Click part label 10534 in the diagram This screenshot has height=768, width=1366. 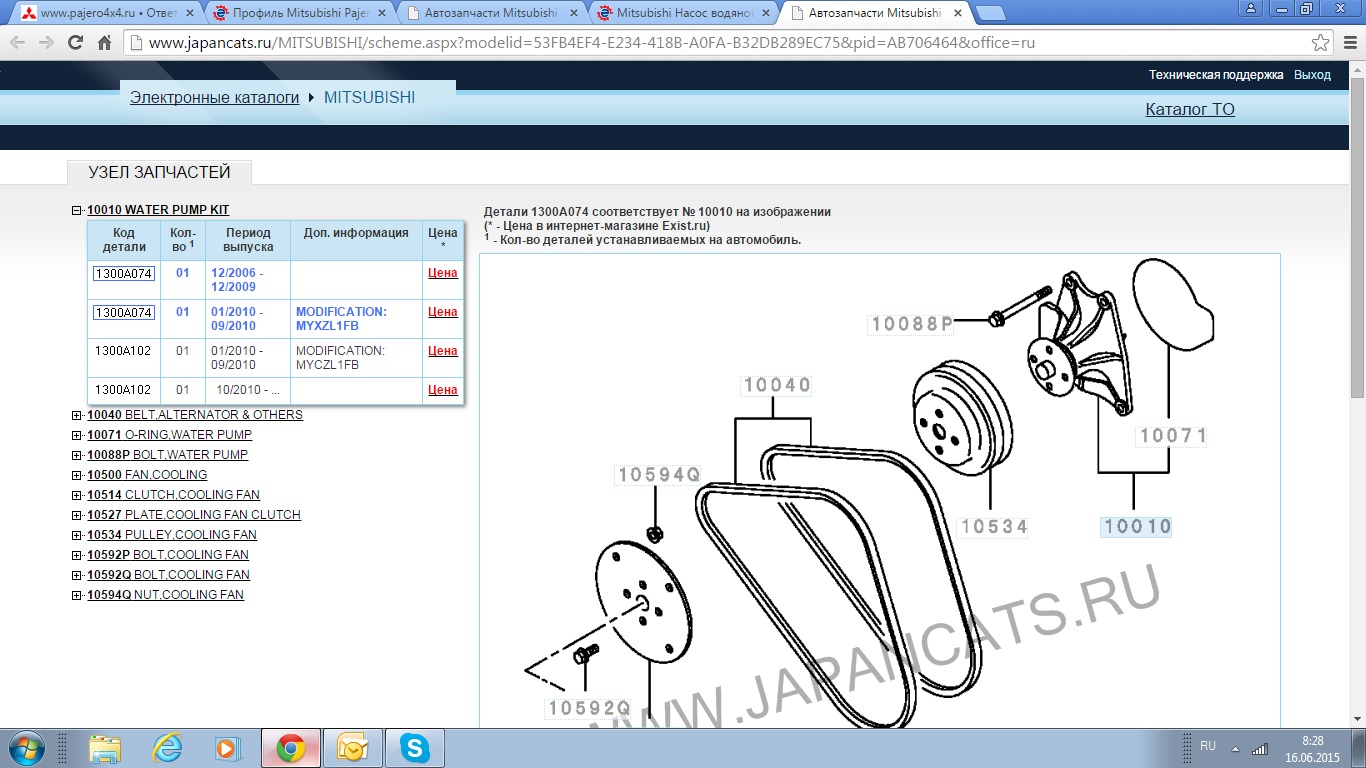coord(993,527)
